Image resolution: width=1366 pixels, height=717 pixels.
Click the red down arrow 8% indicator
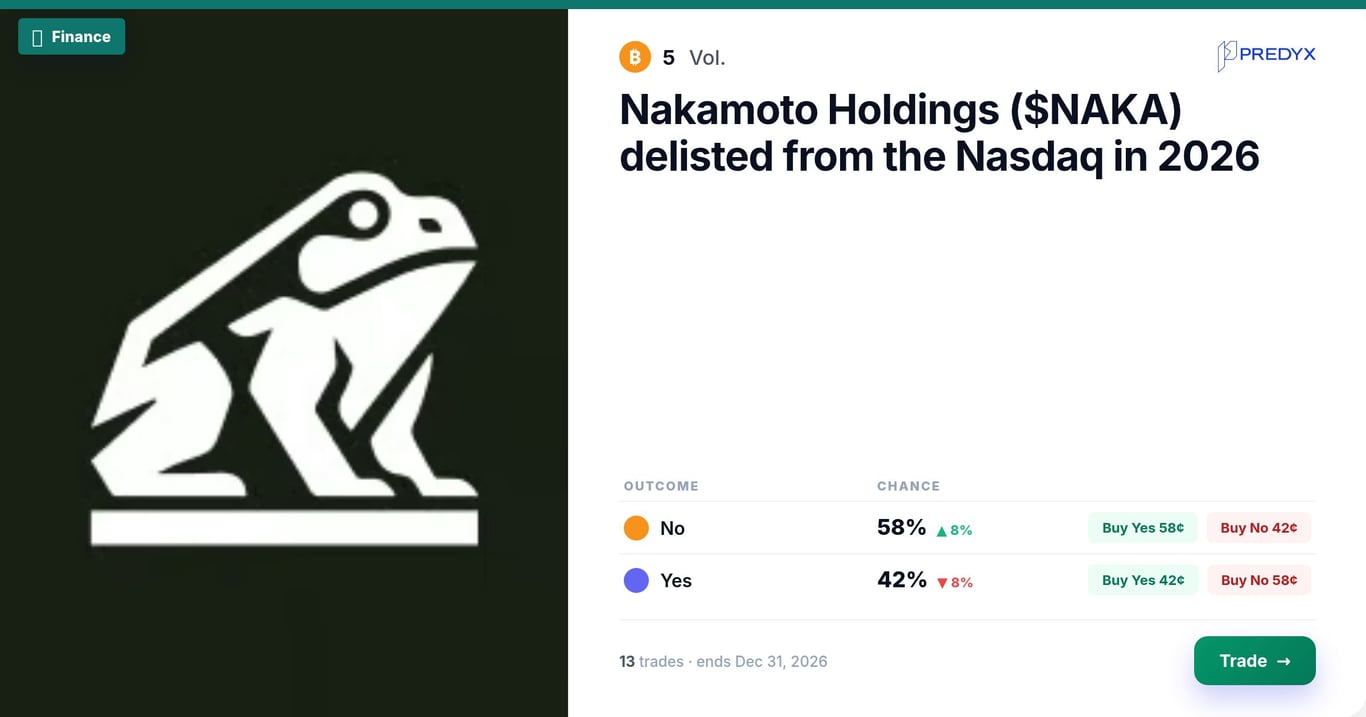[954, 582]
